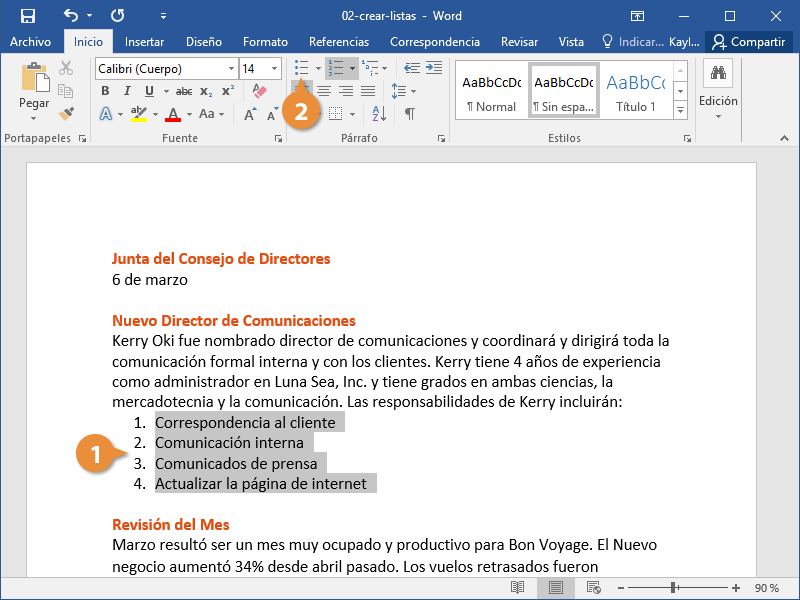Justify the paragraph text
Viewport: 800px width, 600px height.
pos(368,91)
